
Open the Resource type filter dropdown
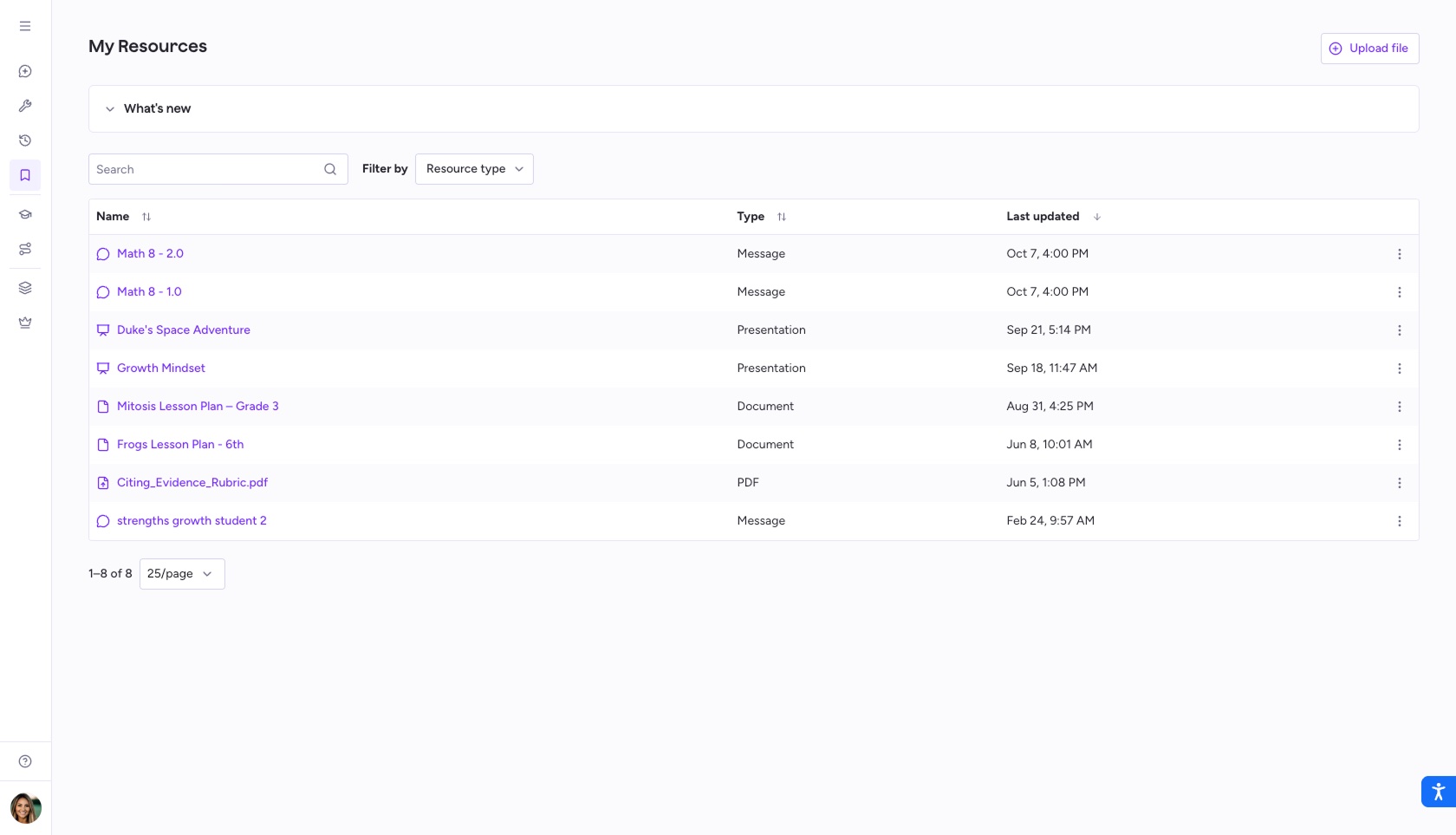pos(474,169)
